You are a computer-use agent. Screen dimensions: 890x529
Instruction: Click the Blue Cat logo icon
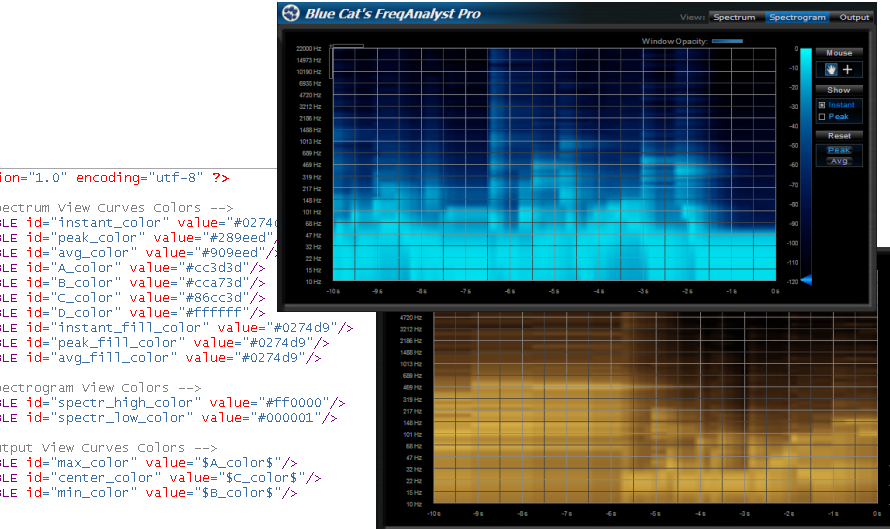point(291,12)
